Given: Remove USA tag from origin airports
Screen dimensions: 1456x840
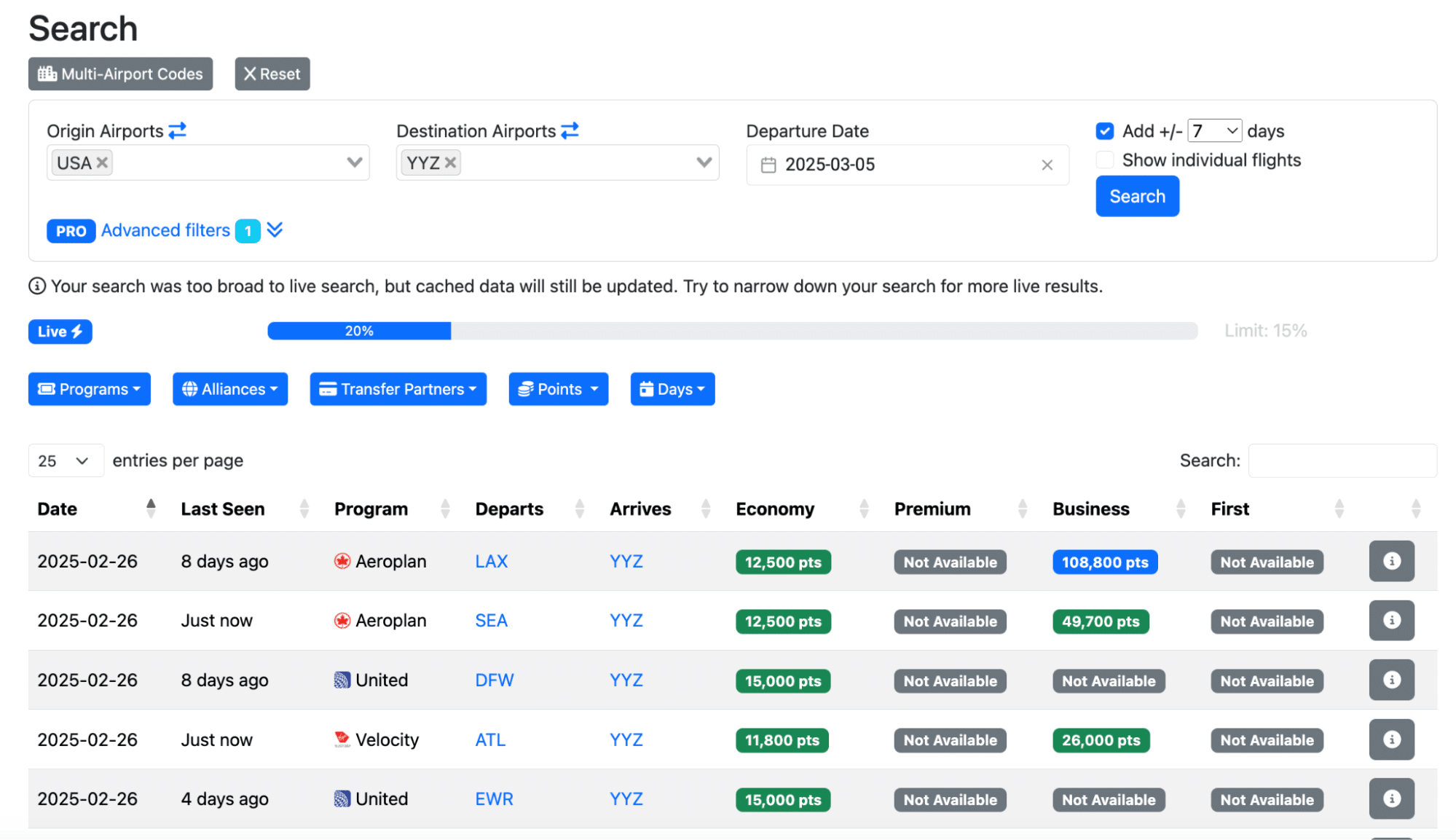Looking at the screenshot, I should pos(103,162).
